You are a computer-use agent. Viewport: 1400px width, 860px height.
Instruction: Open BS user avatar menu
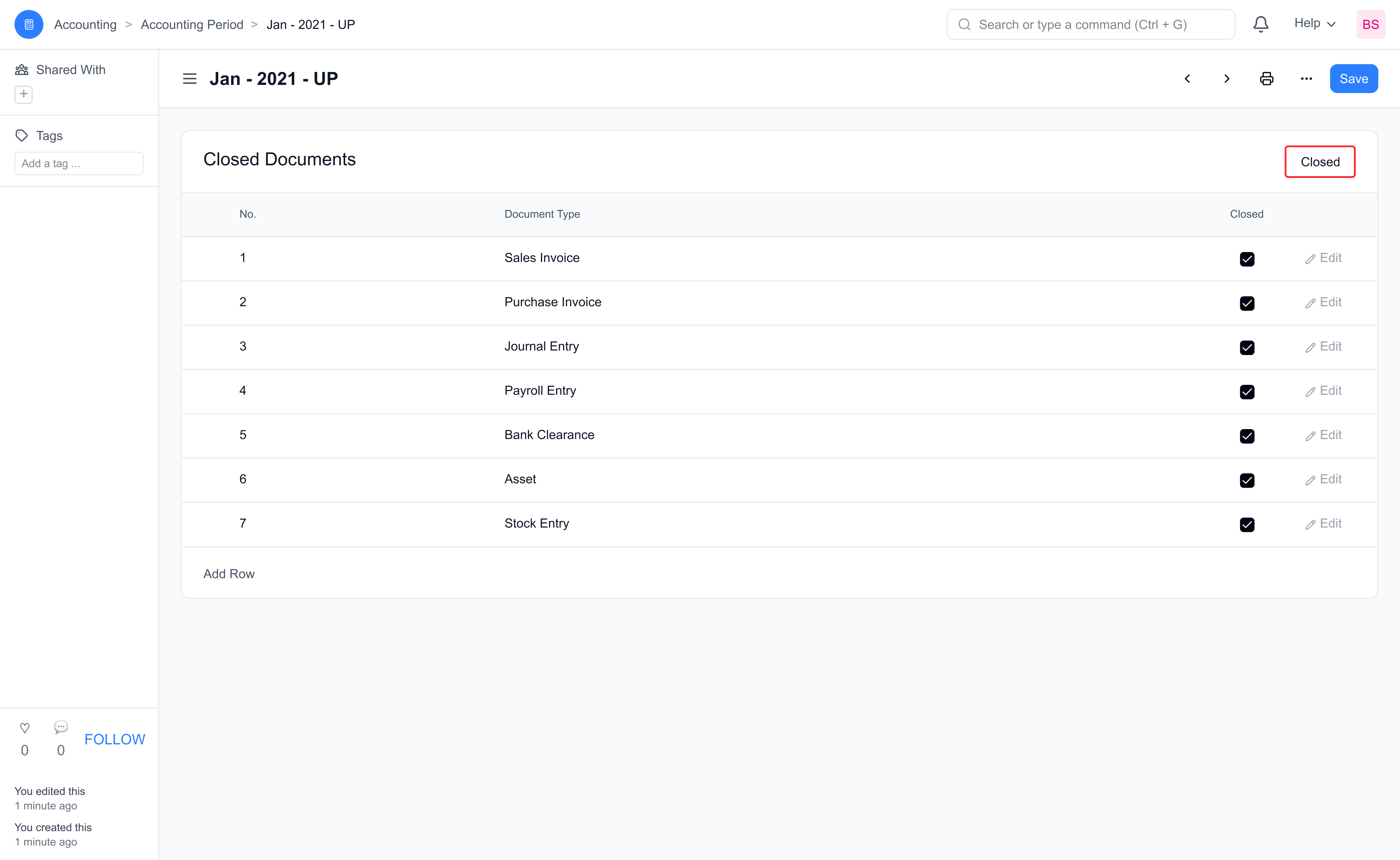[x=1370, y=24]
